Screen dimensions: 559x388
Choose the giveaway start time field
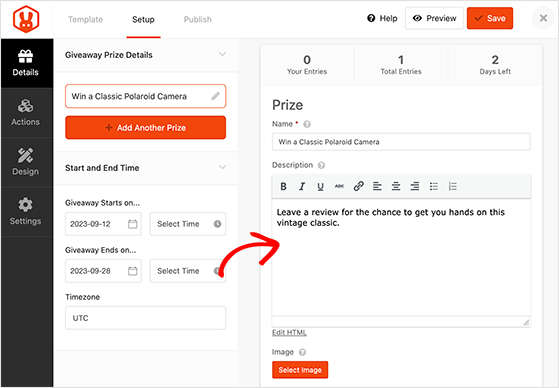(188, 224)
